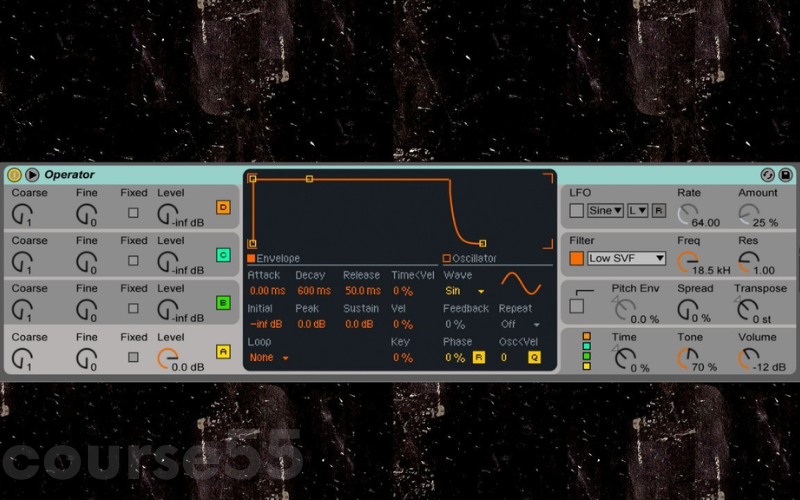Click the LFO Rate knob
800x500 pixels.
[x=688, y=214]
